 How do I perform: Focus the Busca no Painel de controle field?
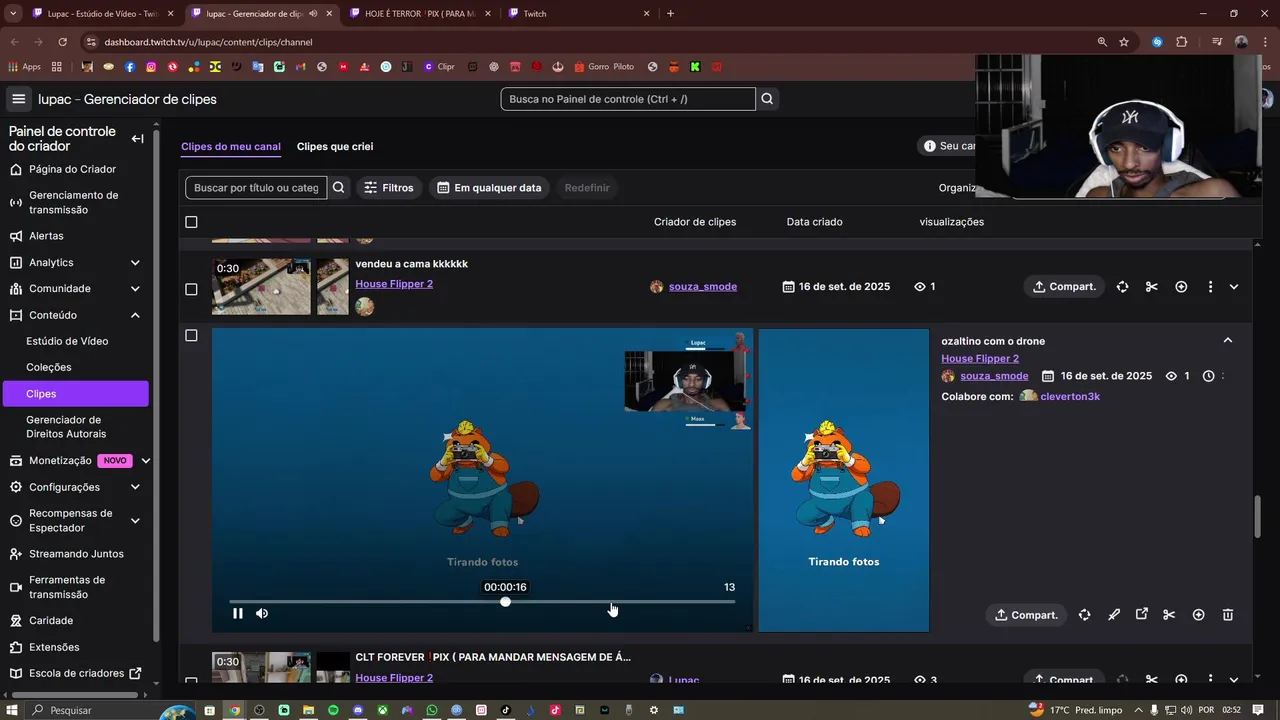pos(628,99)
